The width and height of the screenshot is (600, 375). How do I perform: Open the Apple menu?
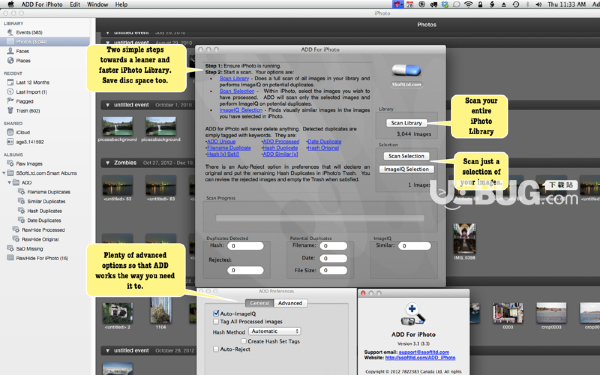(x=10, y=4)
